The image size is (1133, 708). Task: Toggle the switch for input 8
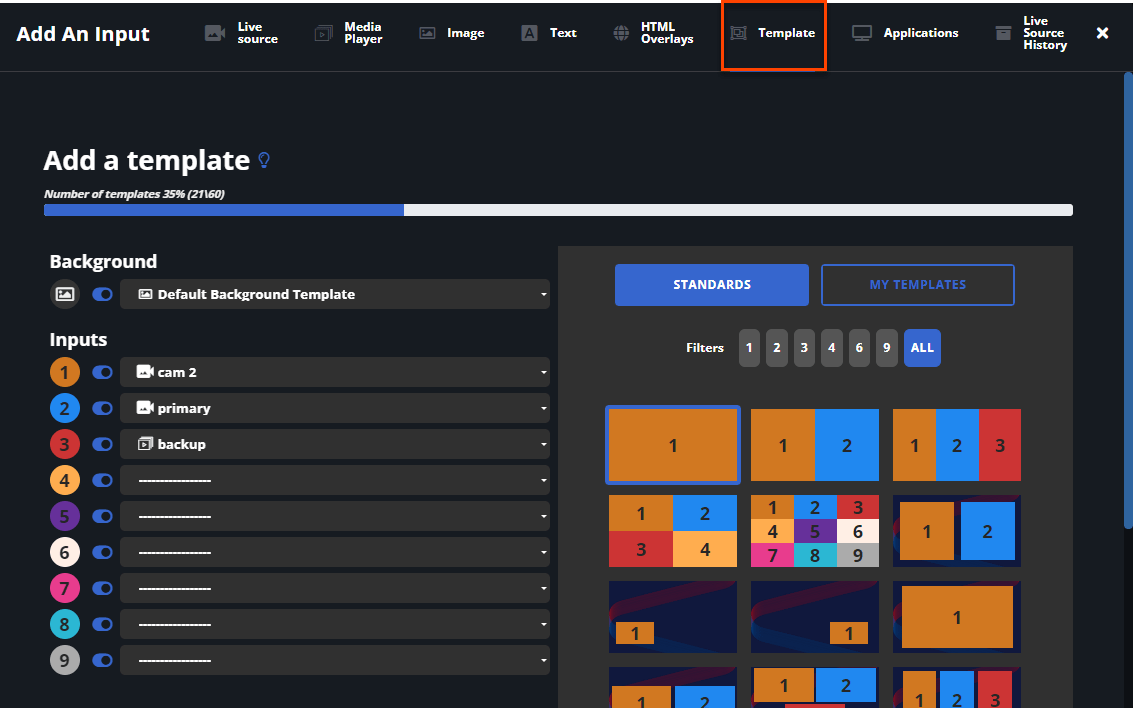(103, 624)
